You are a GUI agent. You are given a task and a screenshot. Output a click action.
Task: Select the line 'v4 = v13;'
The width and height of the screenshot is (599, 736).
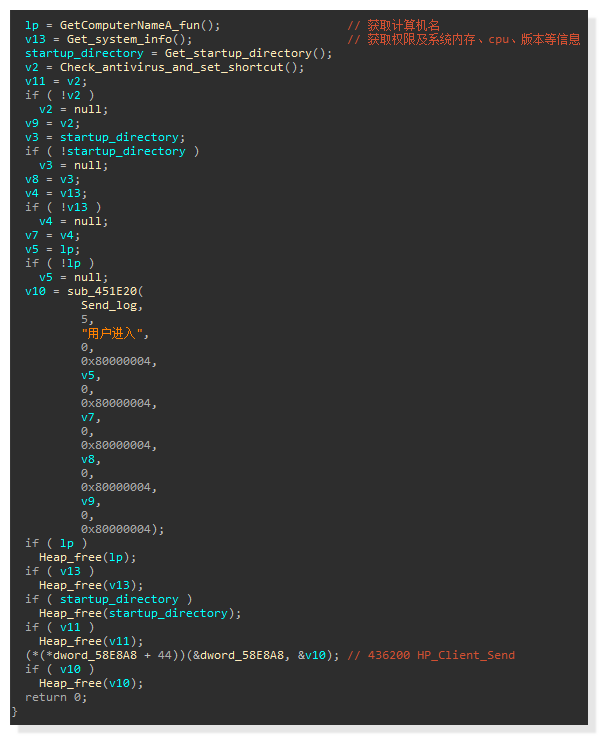coord(56,193)
